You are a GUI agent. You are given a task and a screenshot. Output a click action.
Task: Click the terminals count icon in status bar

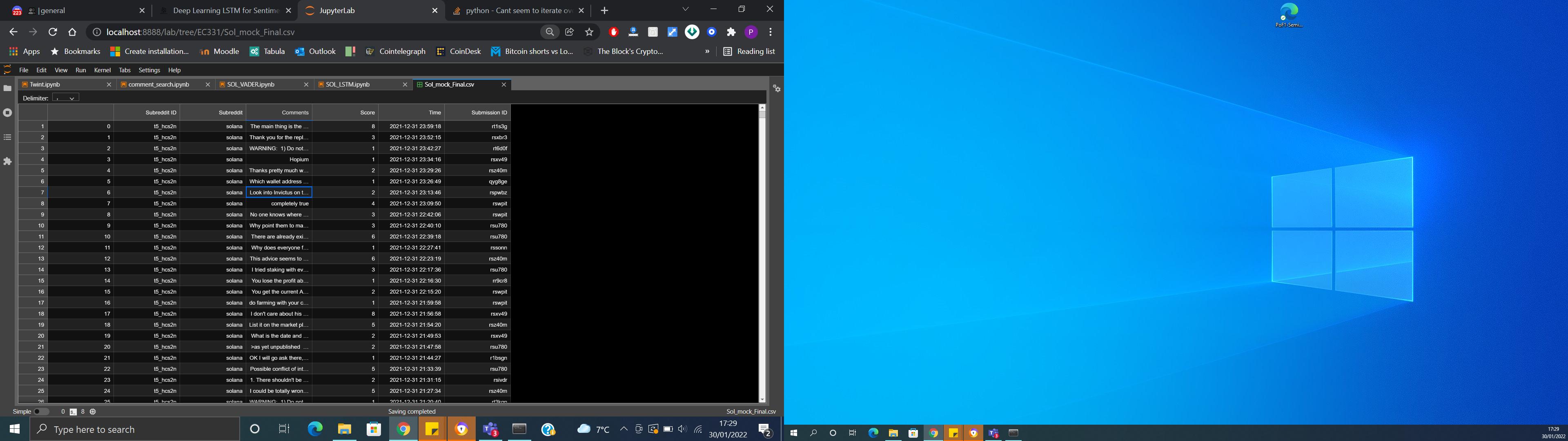(x=73, y=412)
